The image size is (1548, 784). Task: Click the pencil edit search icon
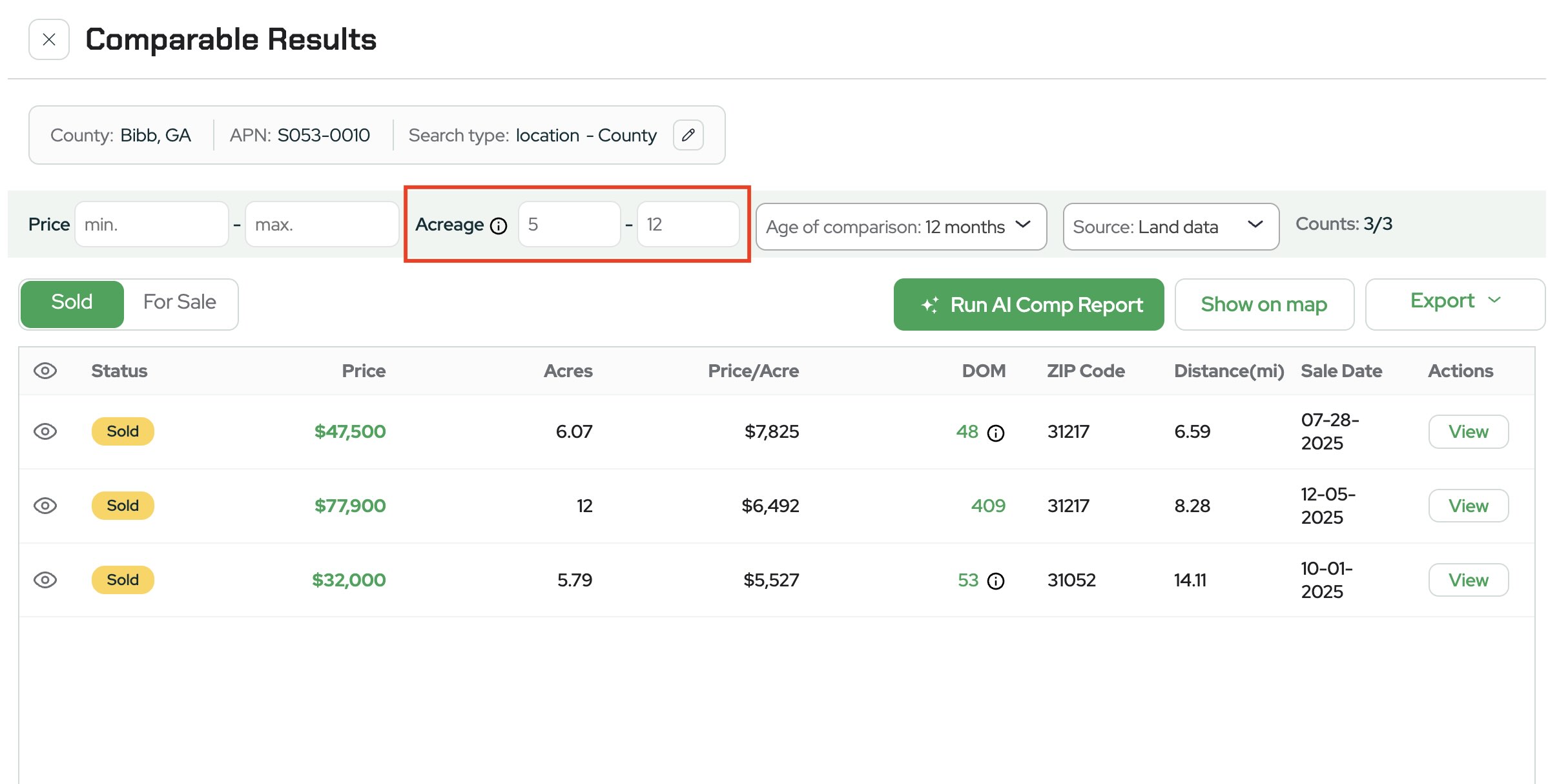click(x=688, y=135)
